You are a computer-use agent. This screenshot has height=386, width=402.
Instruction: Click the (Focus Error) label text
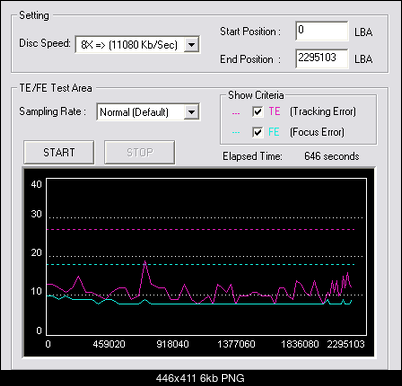point(317,132)
